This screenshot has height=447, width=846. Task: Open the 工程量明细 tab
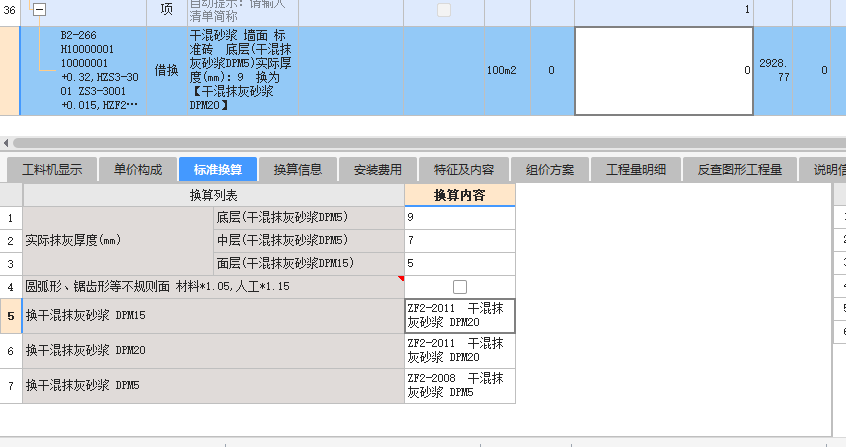(x=636, y=170)
